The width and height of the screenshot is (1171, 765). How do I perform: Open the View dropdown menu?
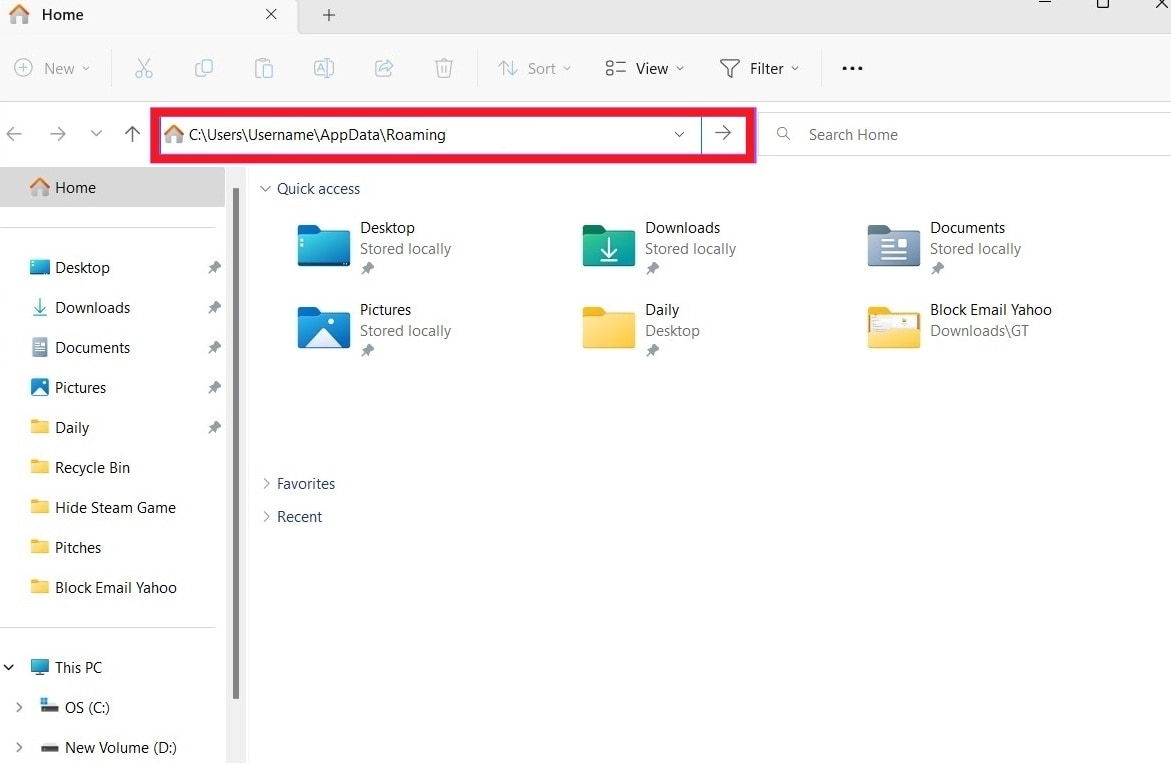coord(644,69)
